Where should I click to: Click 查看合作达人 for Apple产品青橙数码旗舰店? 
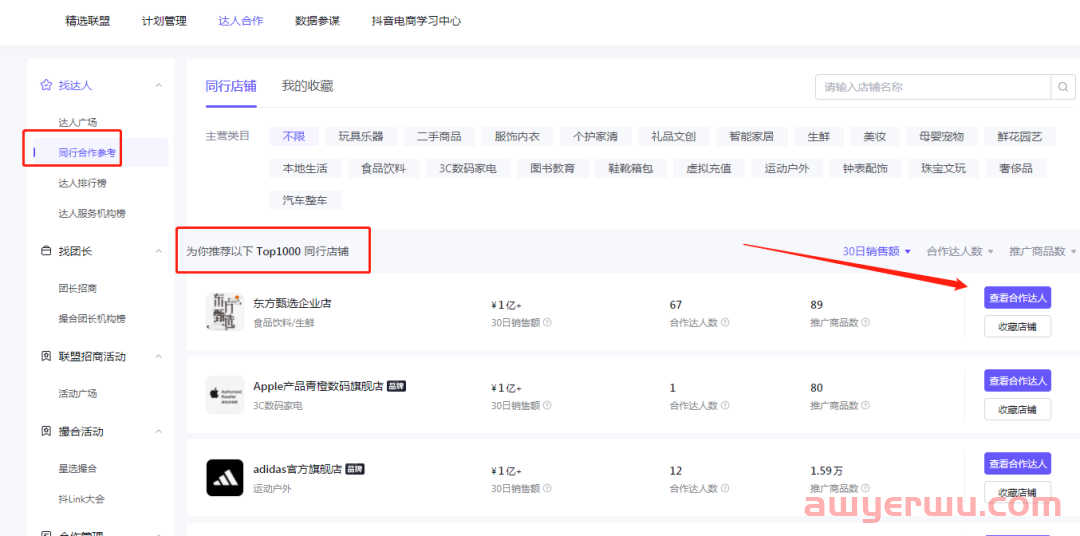click(1017, 380)
